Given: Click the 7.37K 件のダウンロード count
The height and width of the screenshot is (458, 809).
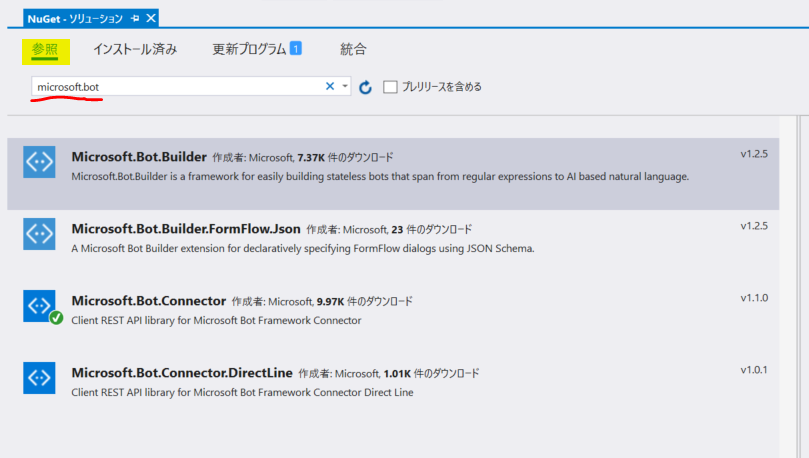Looking at the screenshot, I should tap(345, 157).
